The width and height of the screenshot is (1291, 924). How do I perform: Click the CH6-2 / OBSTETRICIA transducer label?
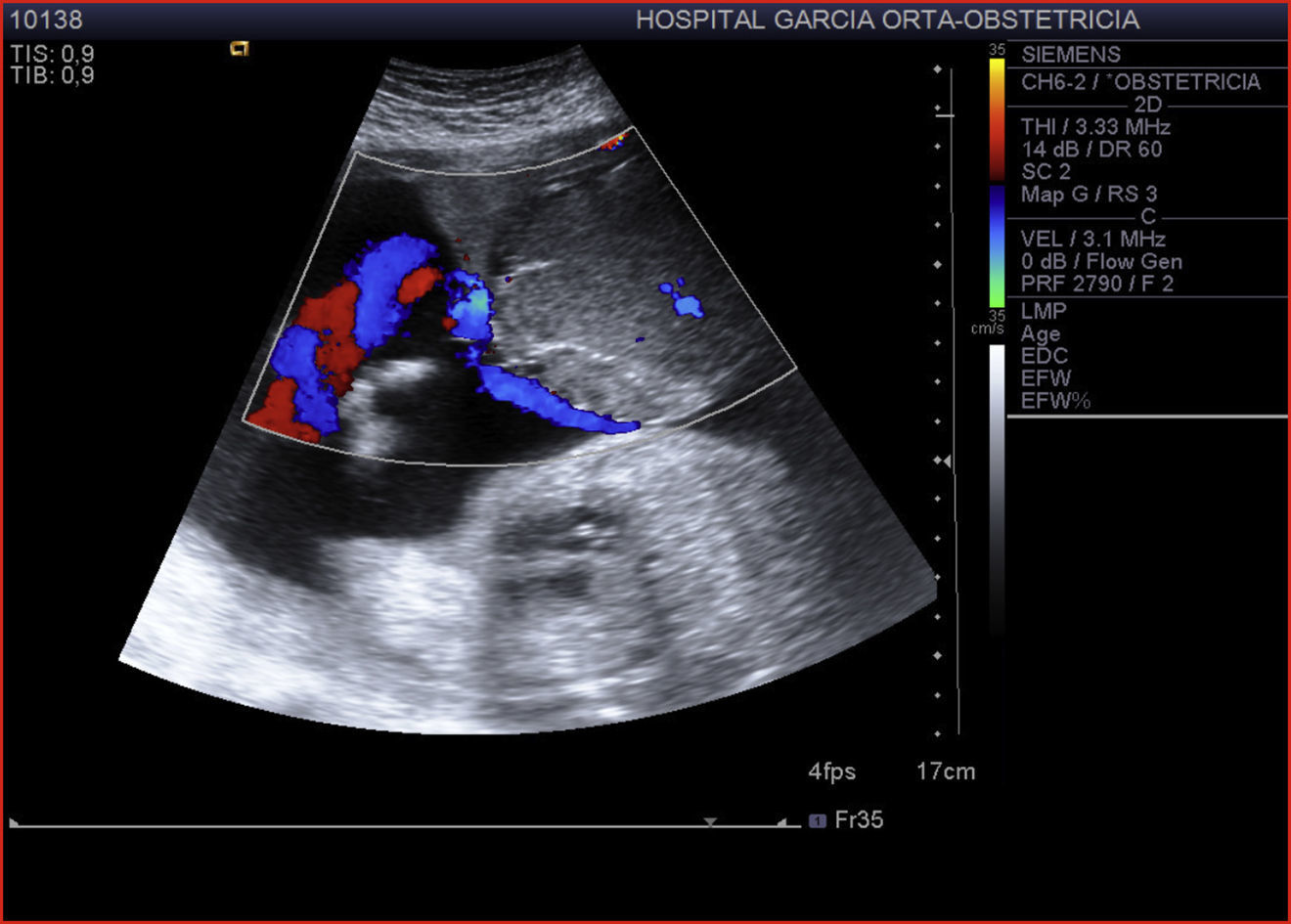[1140, 82]
